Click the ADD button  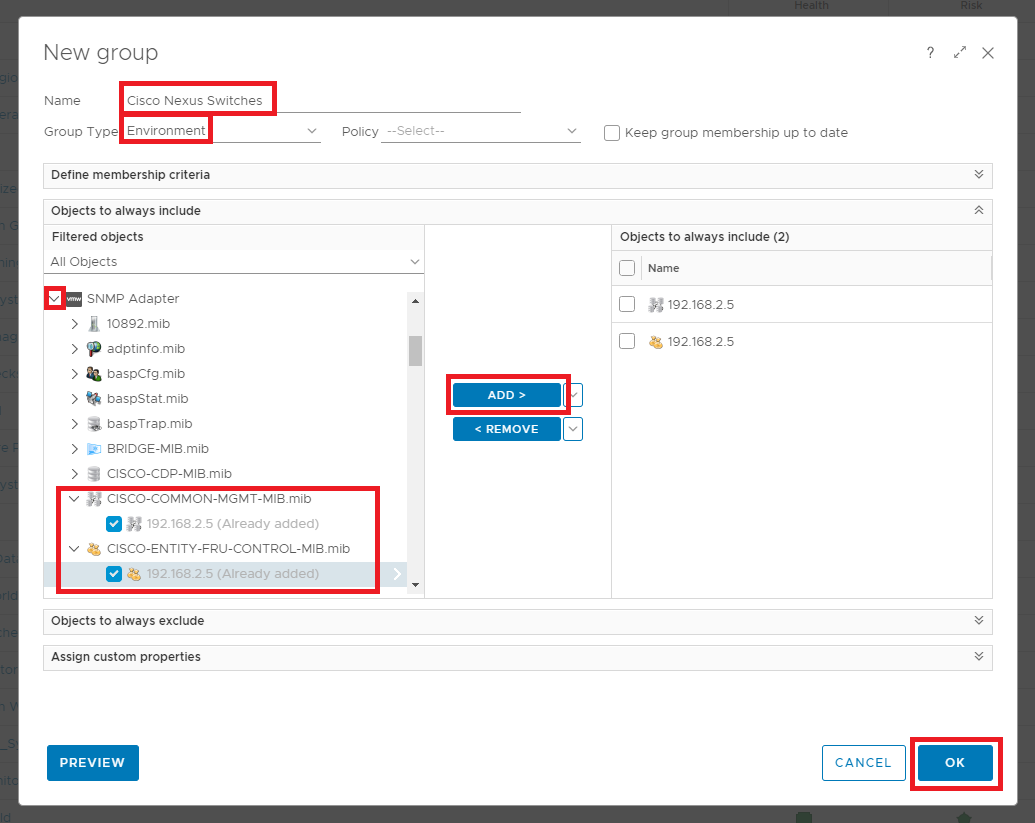(x=506, y=395)
